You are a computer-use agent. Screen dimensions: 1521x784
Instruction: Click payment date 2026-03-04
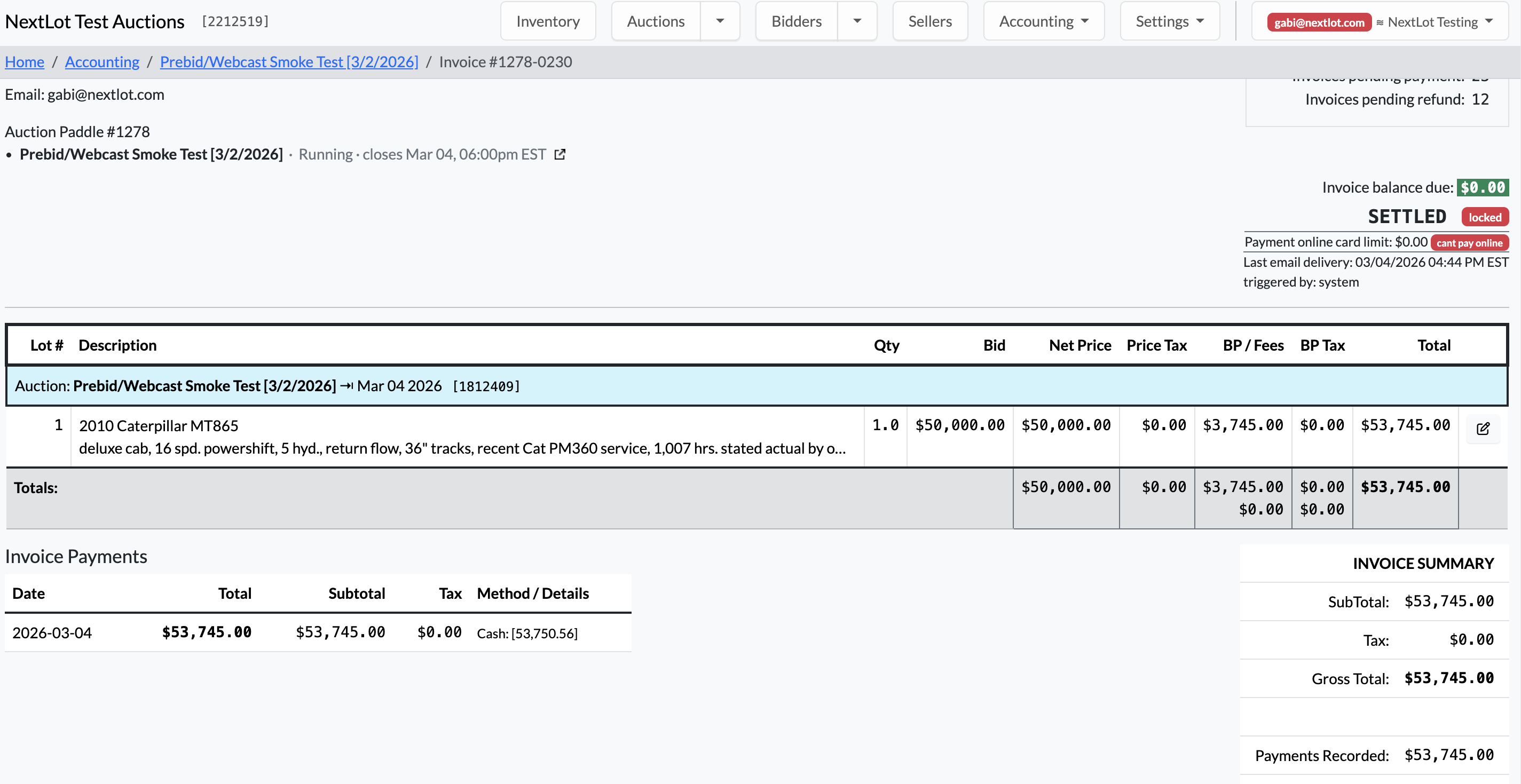pyautogui.click(x=52, y=633)
